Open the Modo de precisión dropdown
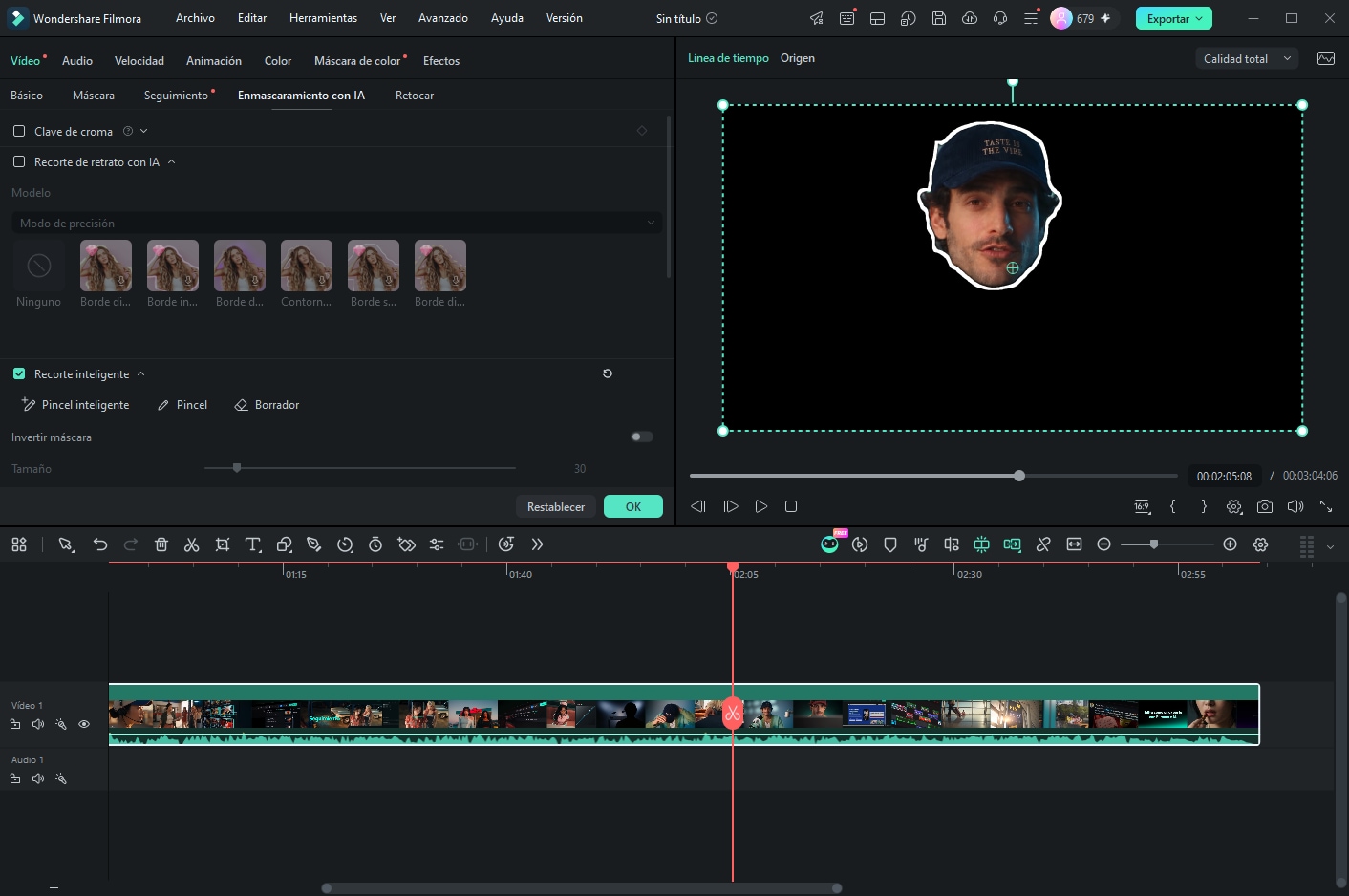Screen dimensions: 1349x896 click(336, 223)
